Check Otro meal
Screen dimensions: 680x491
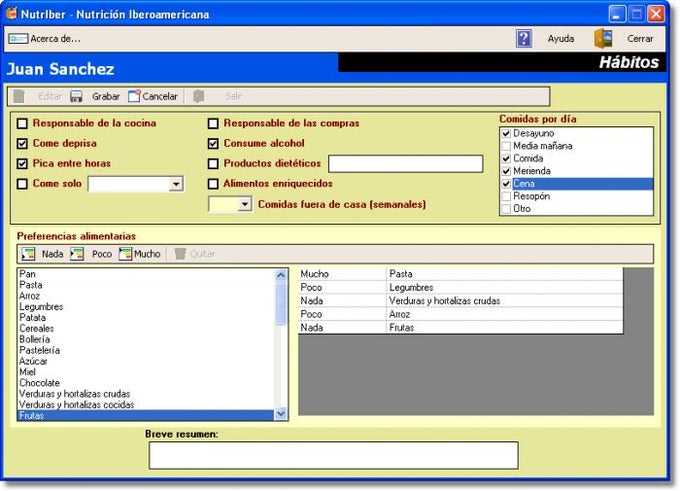click(506, 209)
